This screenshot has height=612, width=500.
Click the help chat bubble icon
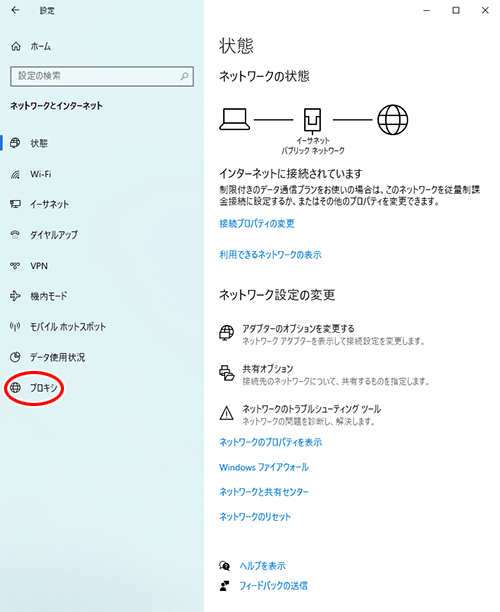pyautogui.click(x=224, y=566)
